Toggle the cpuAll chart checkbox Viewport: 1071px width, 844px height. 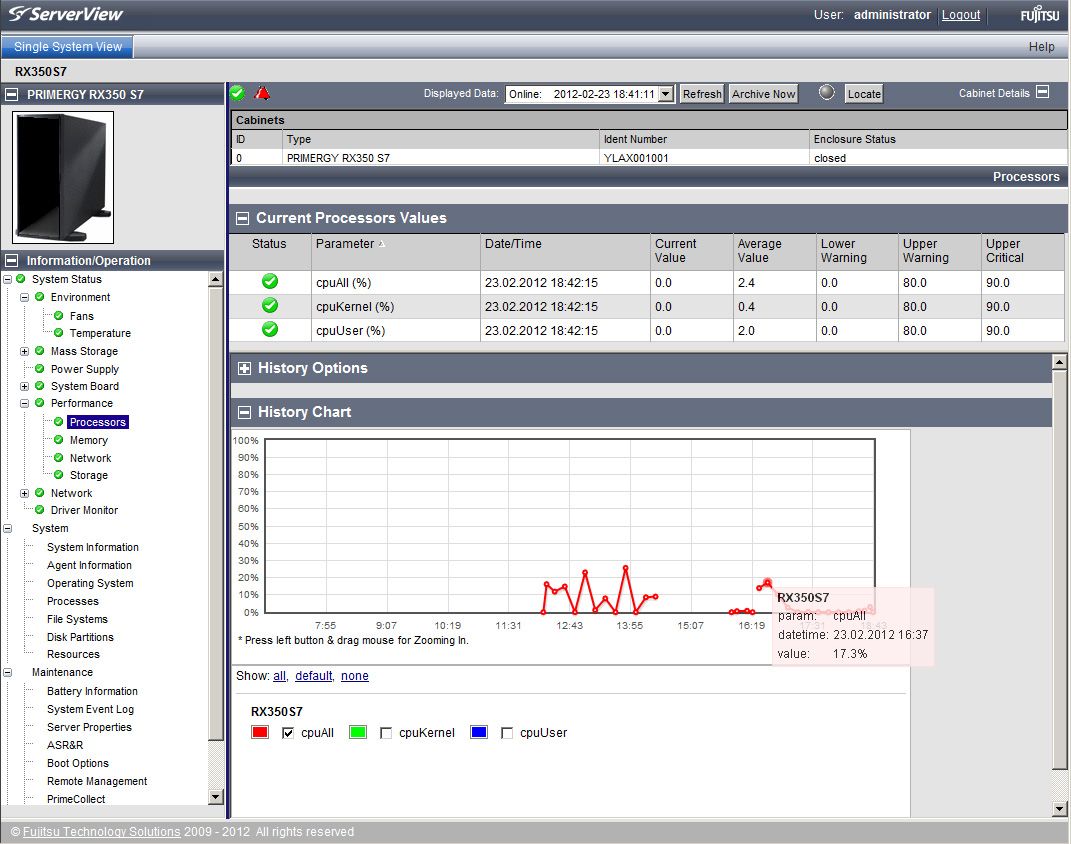[x=288, y=733]
